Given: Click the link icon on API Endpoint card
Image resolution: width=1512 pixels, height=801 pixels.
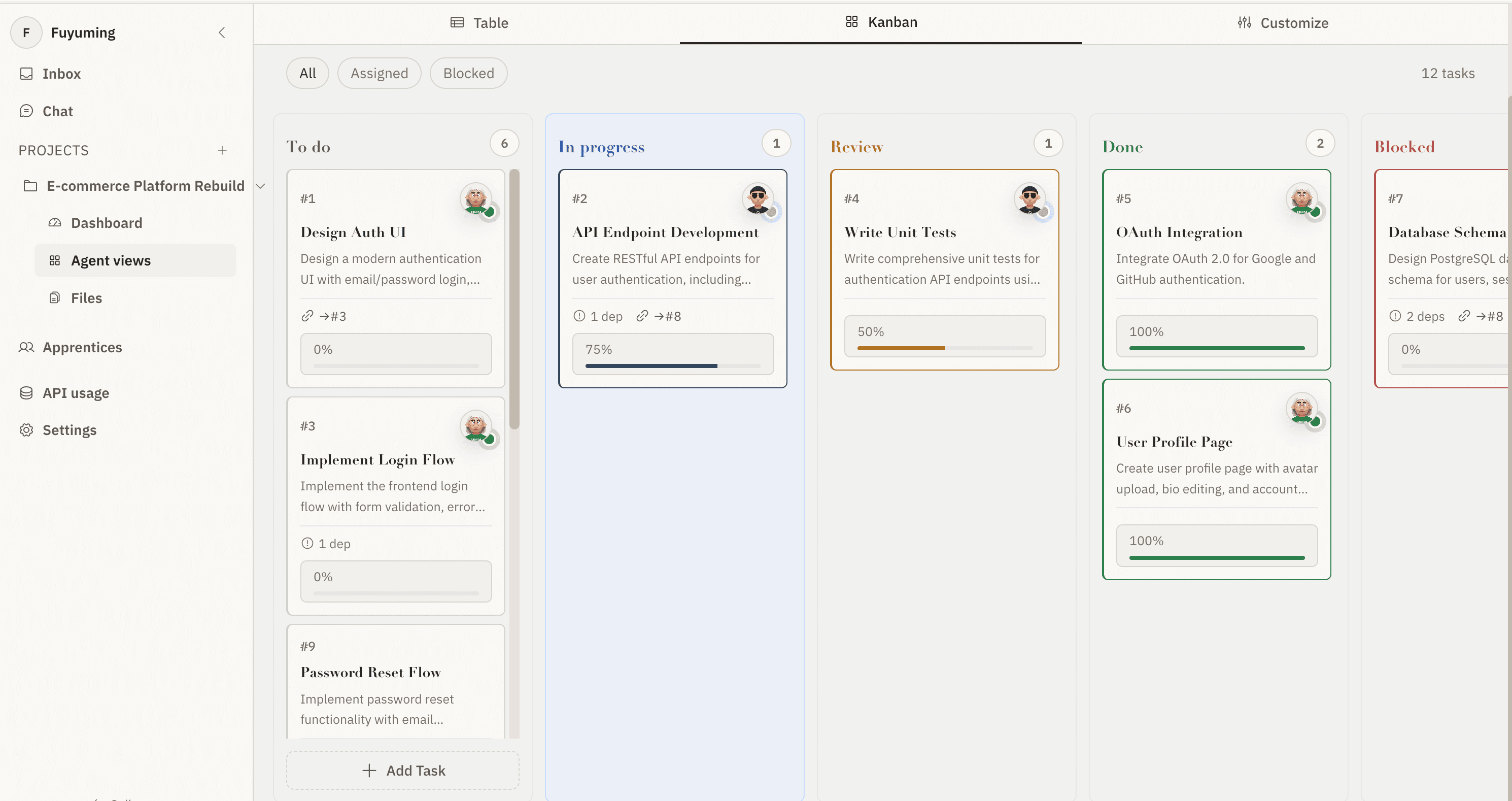Looking at the screenshot, I should (642, 316).
